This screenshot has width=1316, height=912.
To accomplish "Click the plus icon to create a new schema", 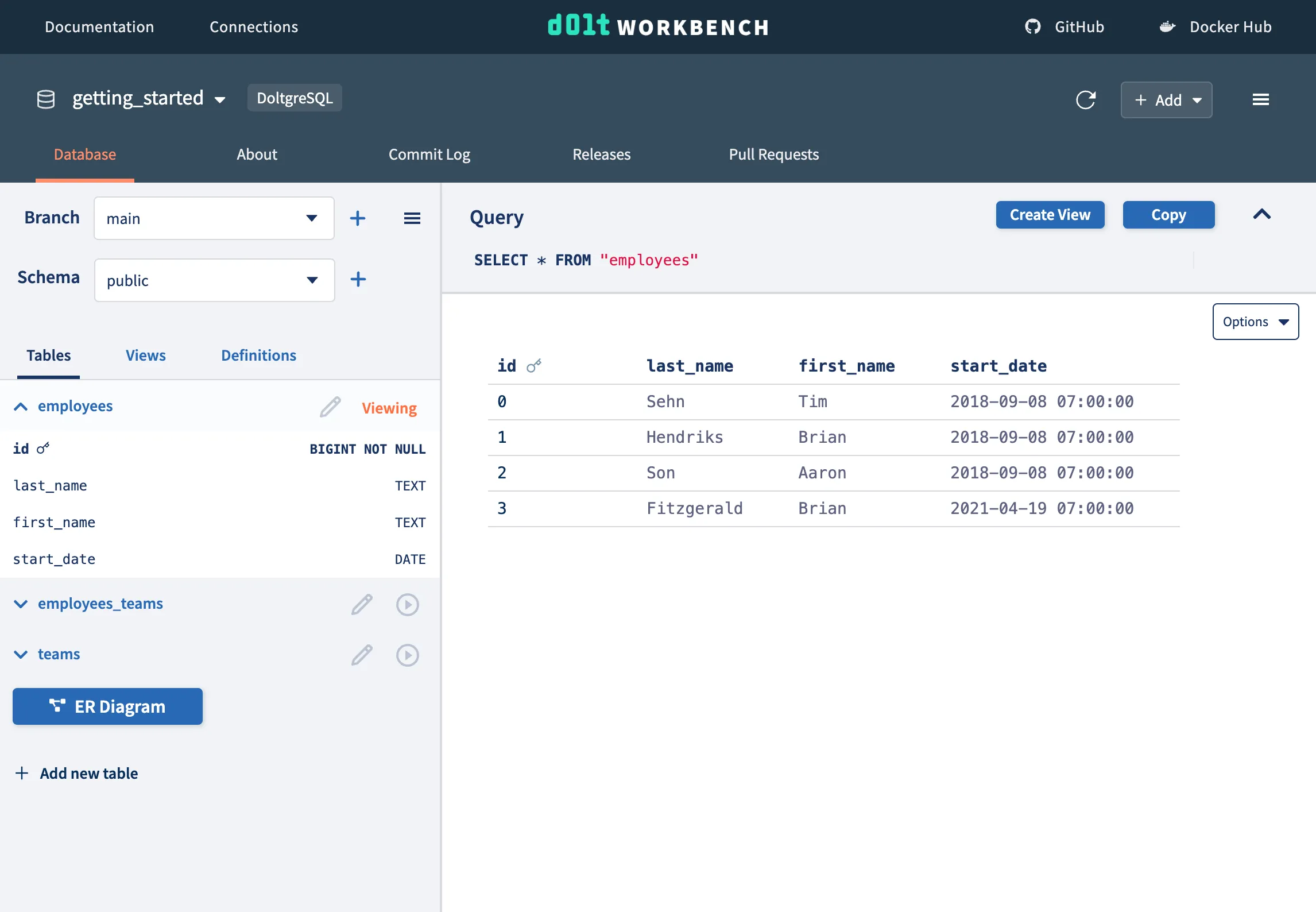I will (x=358, y=280).
